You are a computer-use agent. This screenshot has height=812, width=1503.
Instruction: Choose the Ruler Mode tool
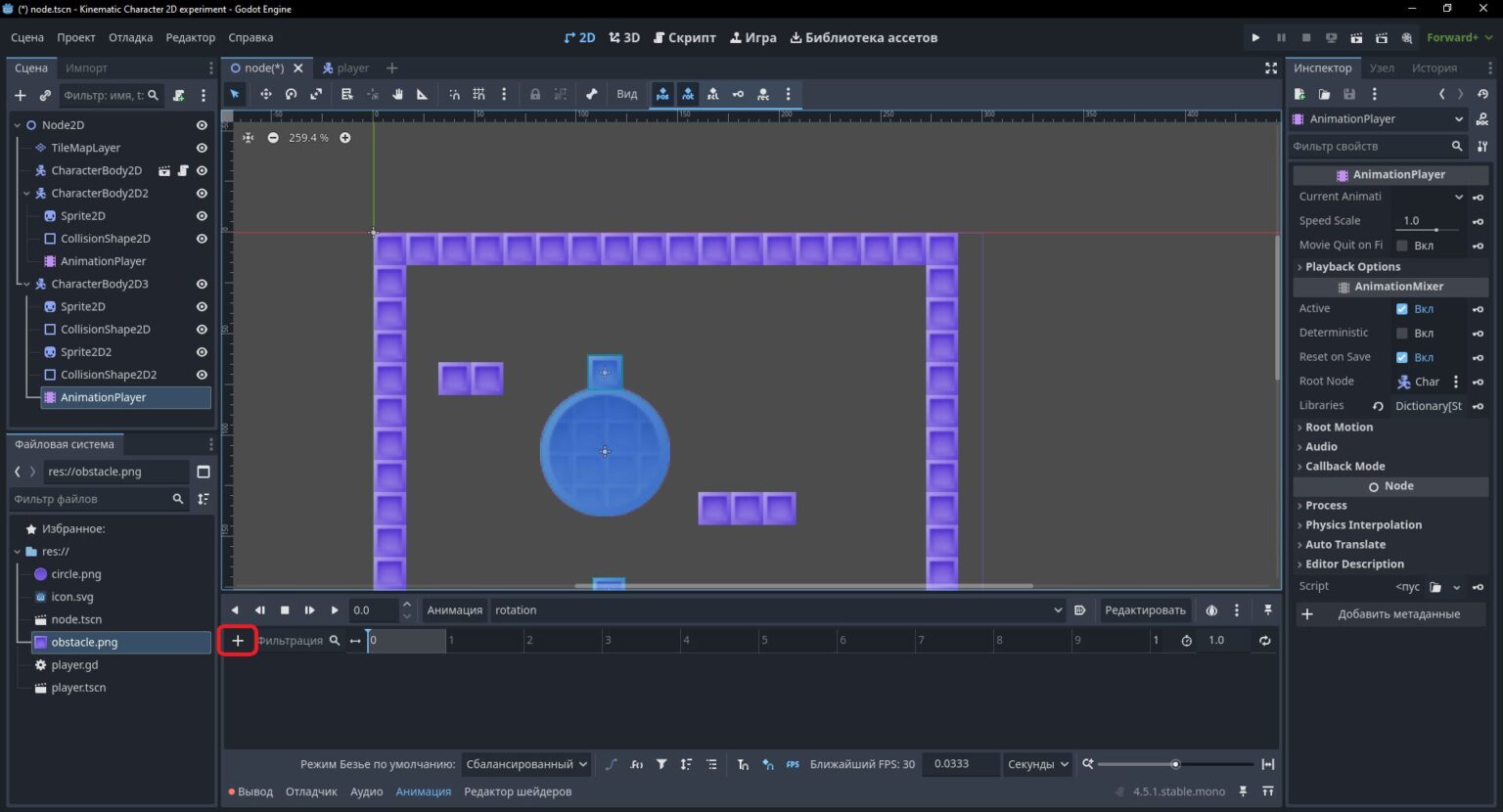pyautogui.click(x=423, y=94)
